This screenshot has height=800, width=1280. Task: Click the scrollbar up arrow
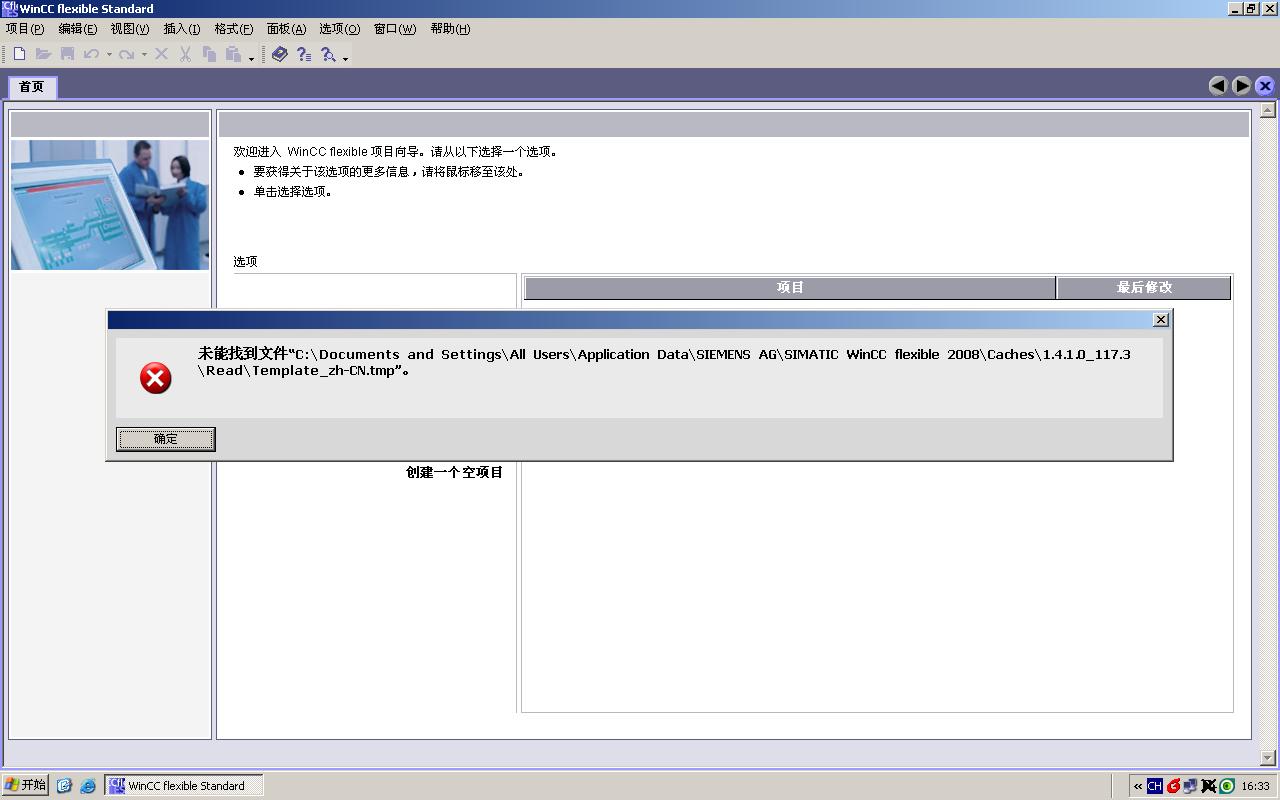point(1268,110)
